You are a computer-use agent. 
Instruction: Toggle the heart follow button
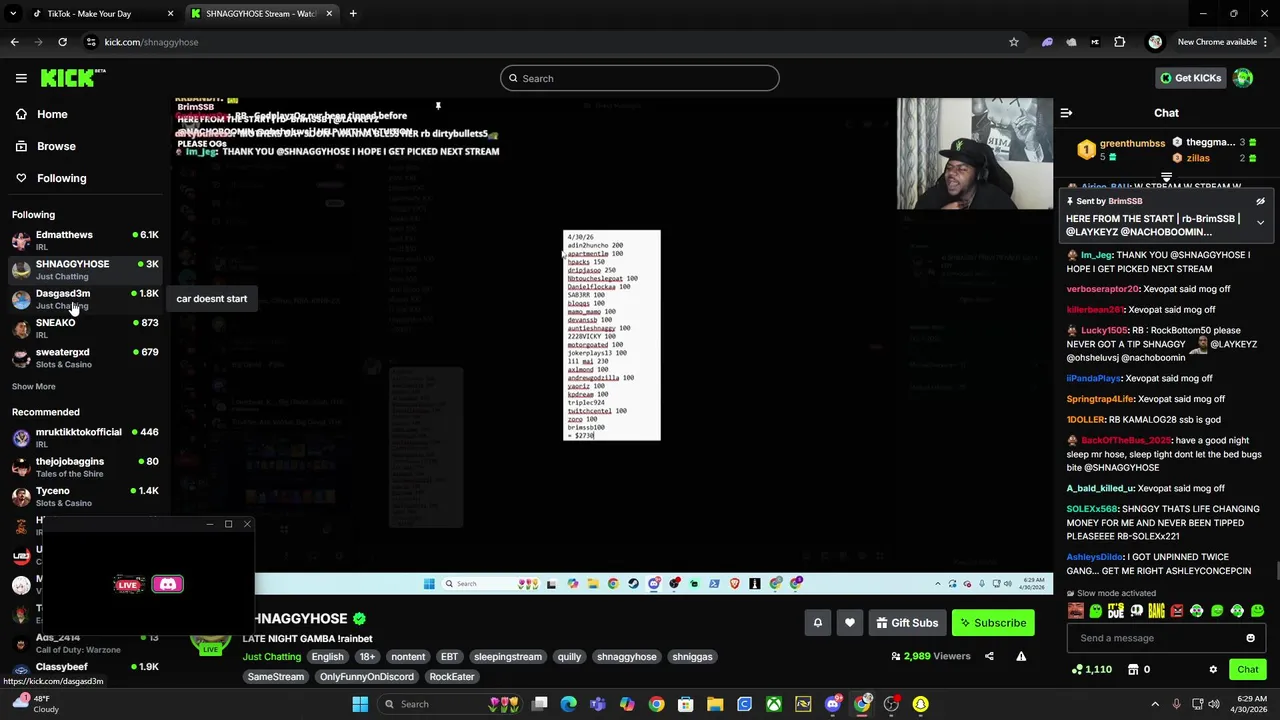coord(850,623)
